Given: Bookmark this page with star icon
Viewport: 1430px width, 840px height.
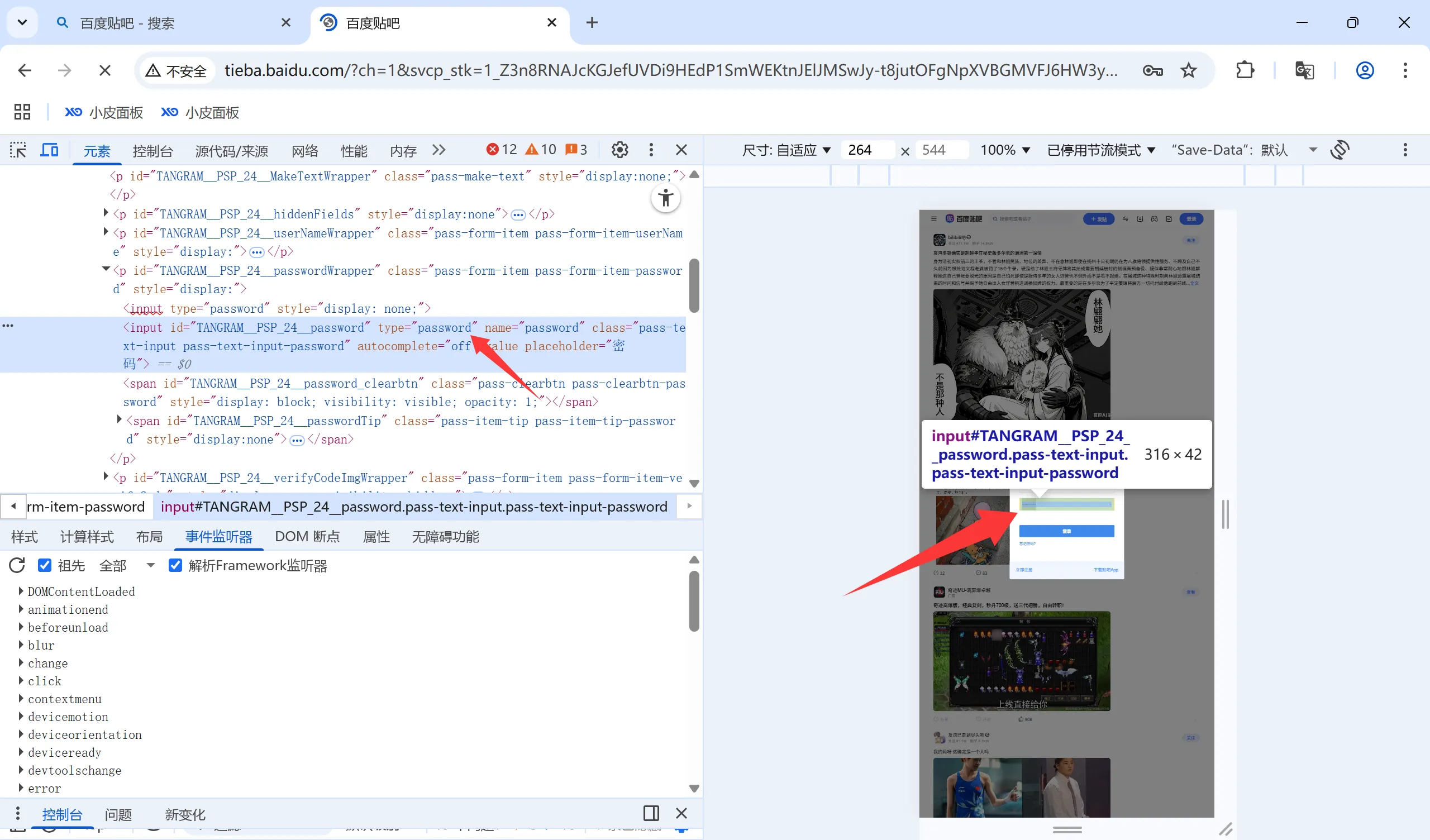Looking at the screenshot, I should click(x=1188, y=70).
